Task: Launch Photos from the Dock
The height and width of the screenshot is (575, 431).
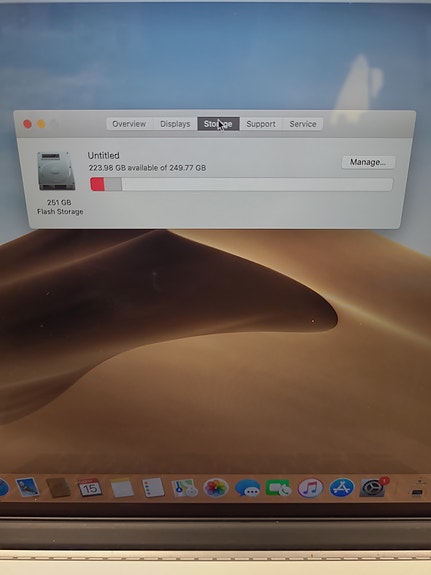Action: tap(216, 488)
